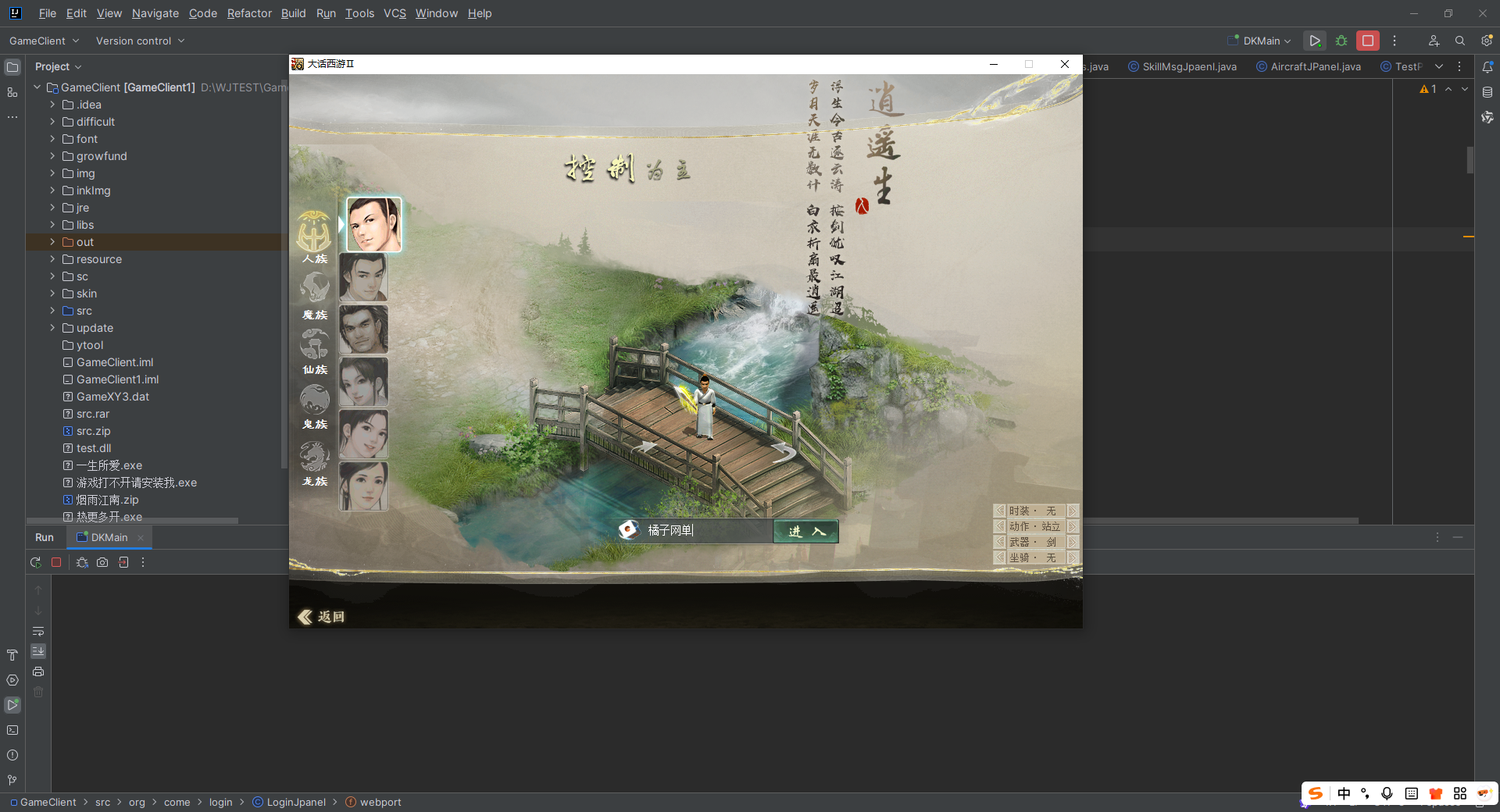Toggle Sogou punctuation mode
The image size is (1500, 812).
[x=1365, y=793]
